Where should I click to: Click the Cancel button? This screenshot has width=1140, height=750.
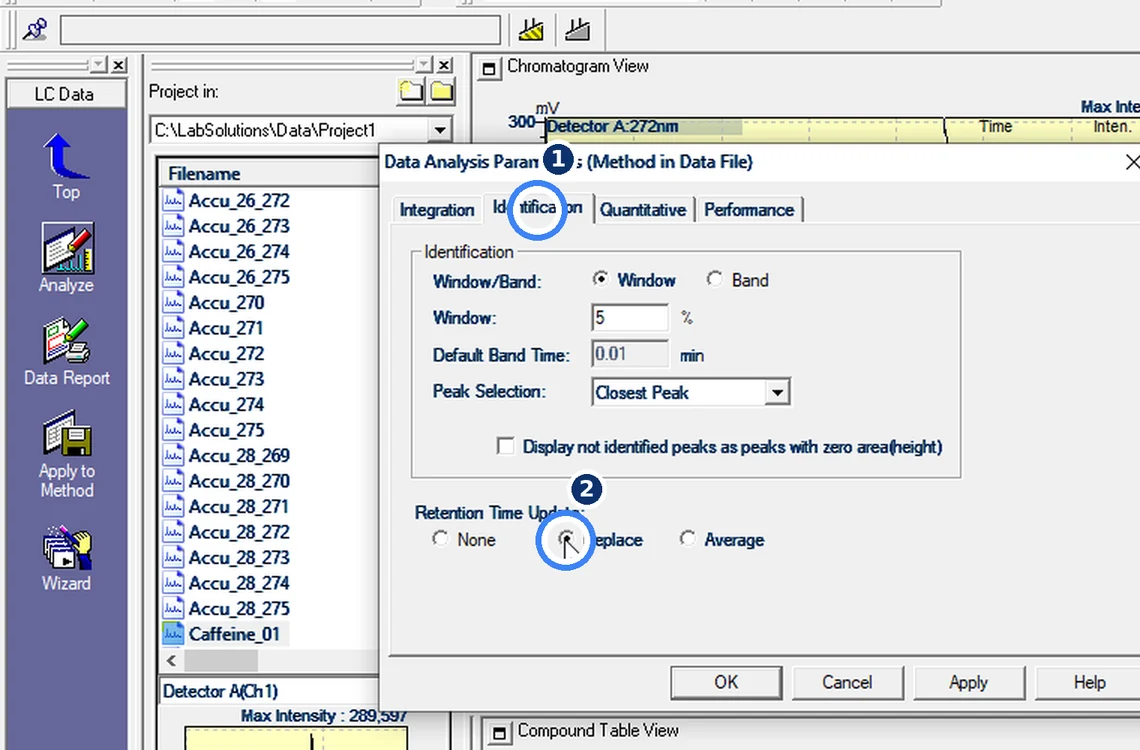[x=847, y=682]
